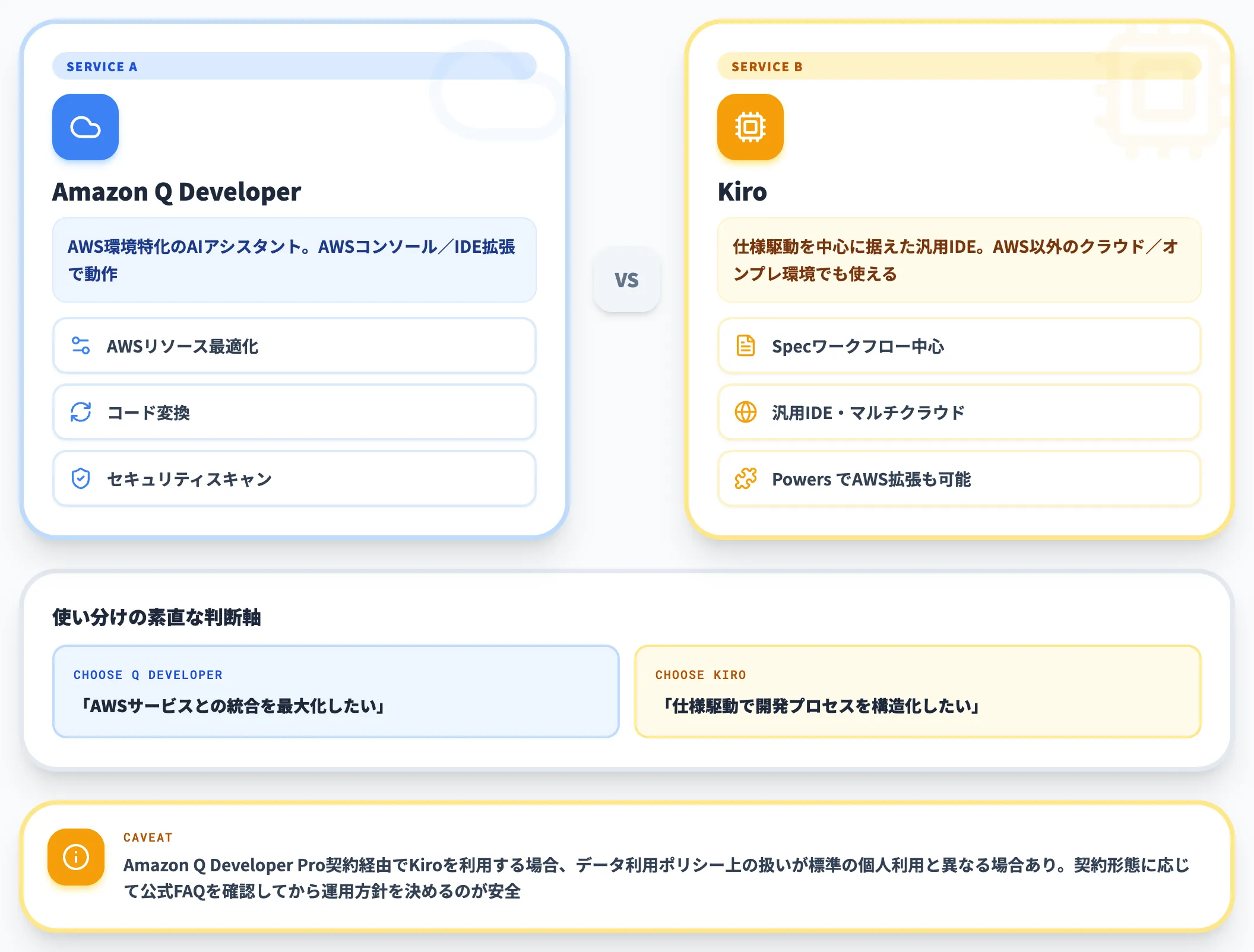Click the Amazon Q Developer heading

(177, 192)
